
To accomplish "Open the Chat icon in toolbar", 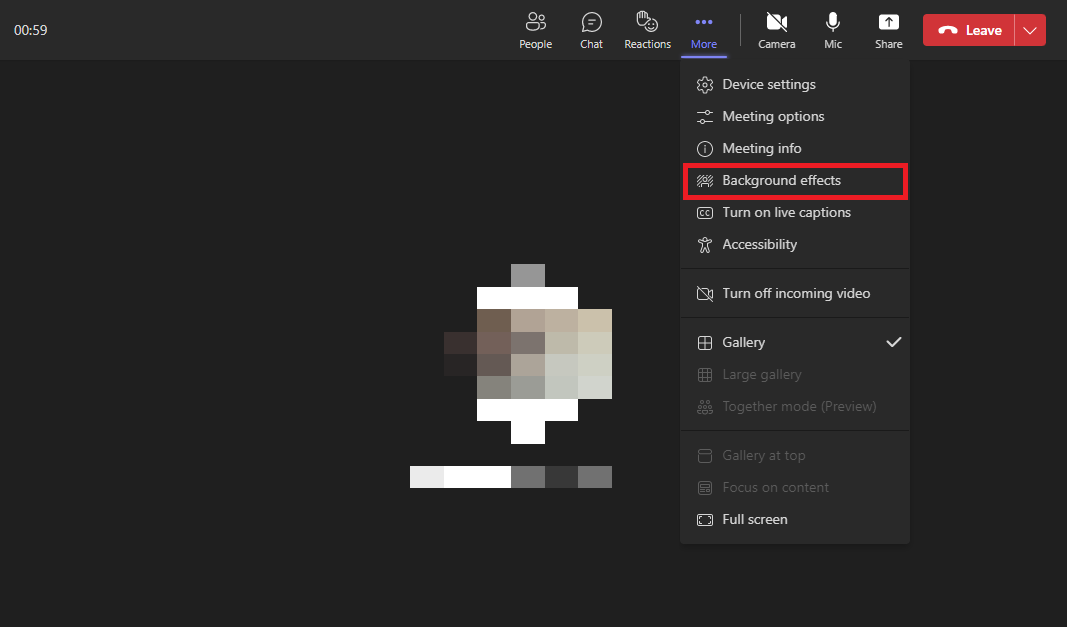I will point(591,22).
